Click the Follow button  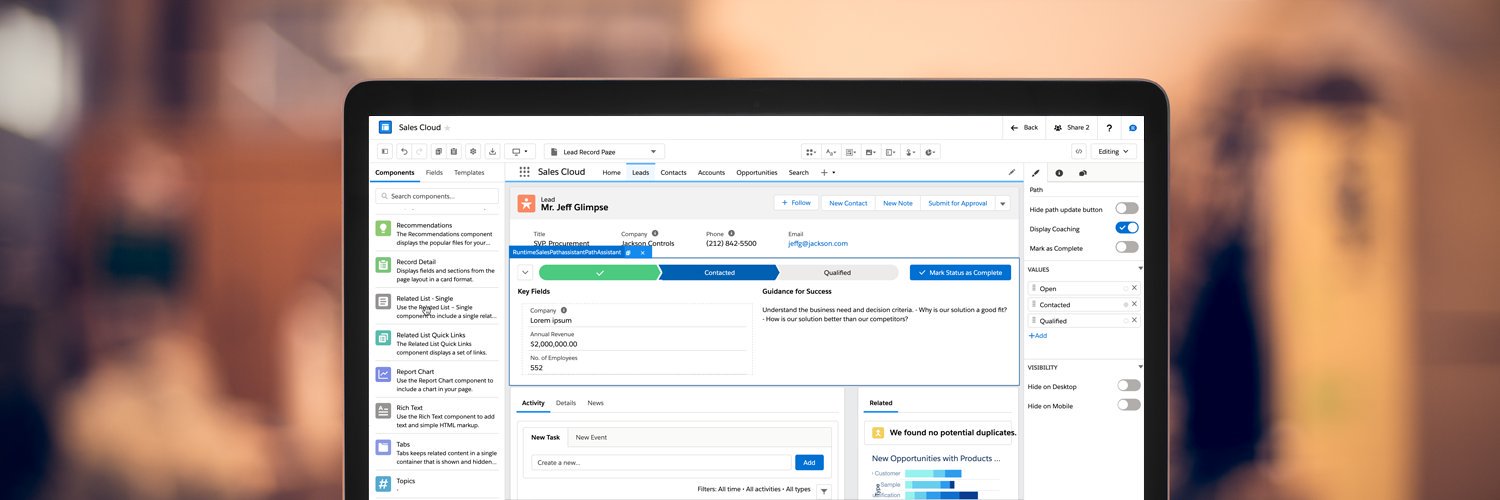click(797, 203)
